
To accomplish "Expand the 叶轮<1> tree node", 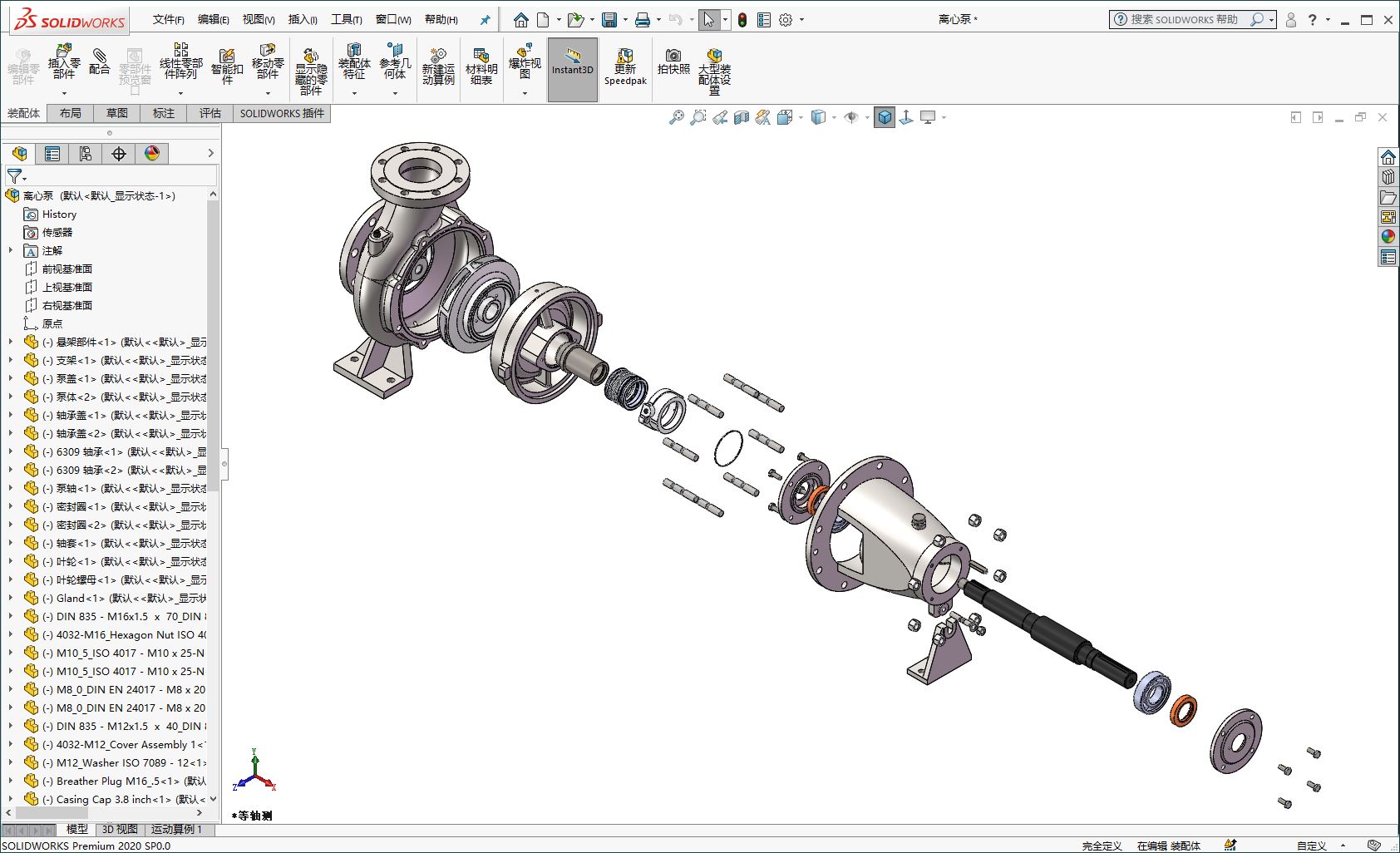I will click(x=10, y=560).
